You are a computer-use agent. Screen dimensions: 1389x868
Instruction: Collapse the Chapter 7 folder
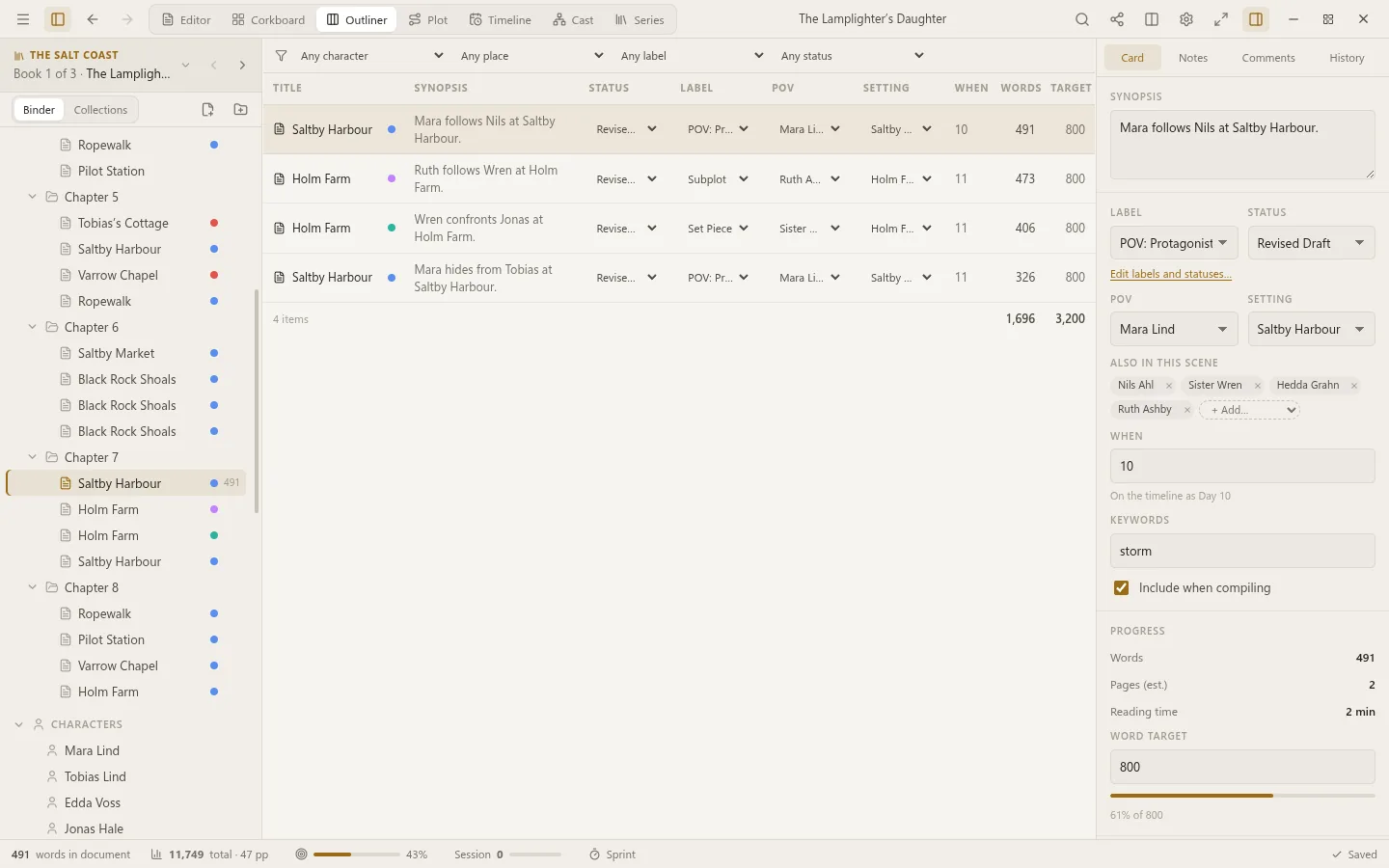click(32, 457)
